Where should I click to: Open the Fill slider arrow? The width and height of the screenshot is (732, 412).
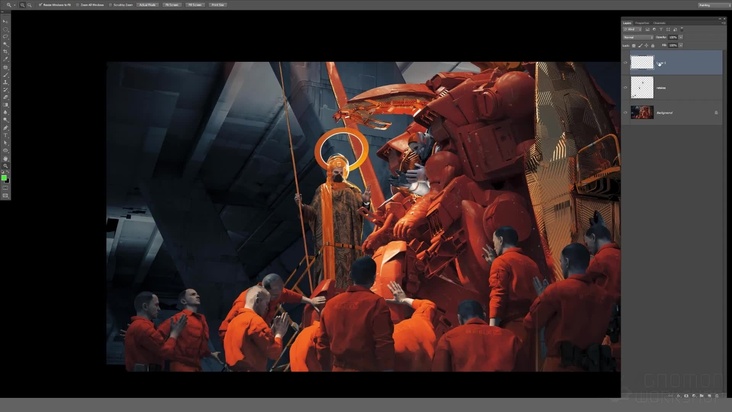pyautogui.click(x=681, y=45)
